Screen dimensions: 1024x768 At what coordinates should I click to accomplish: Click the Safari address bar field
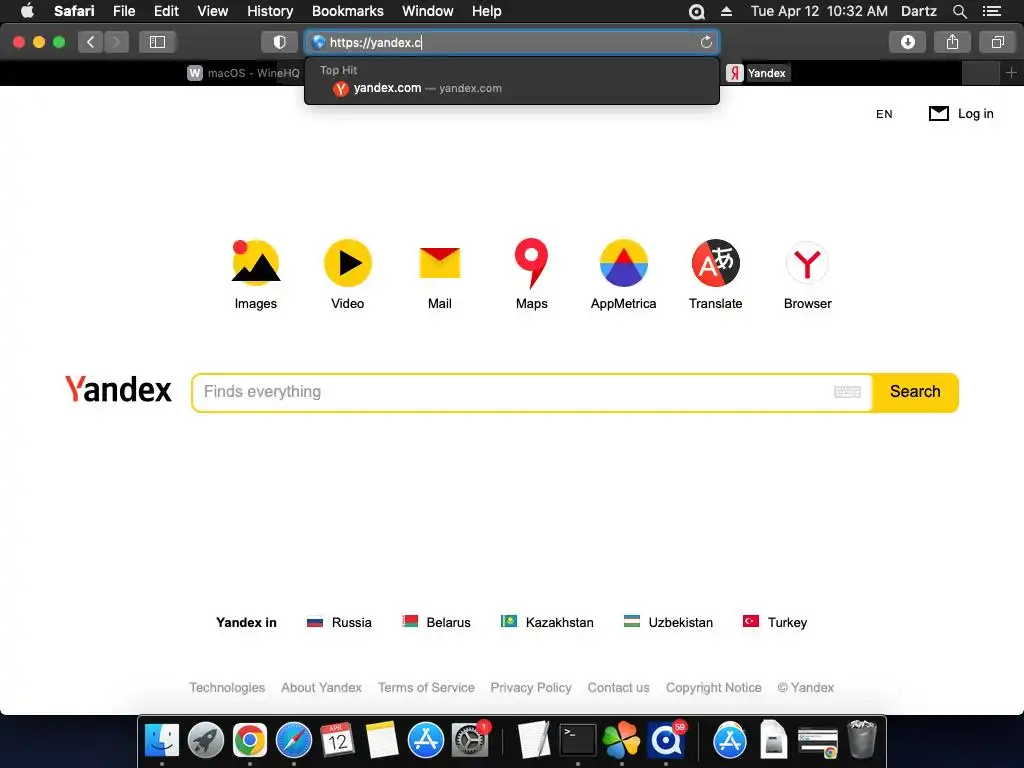[x=511, y=42]
